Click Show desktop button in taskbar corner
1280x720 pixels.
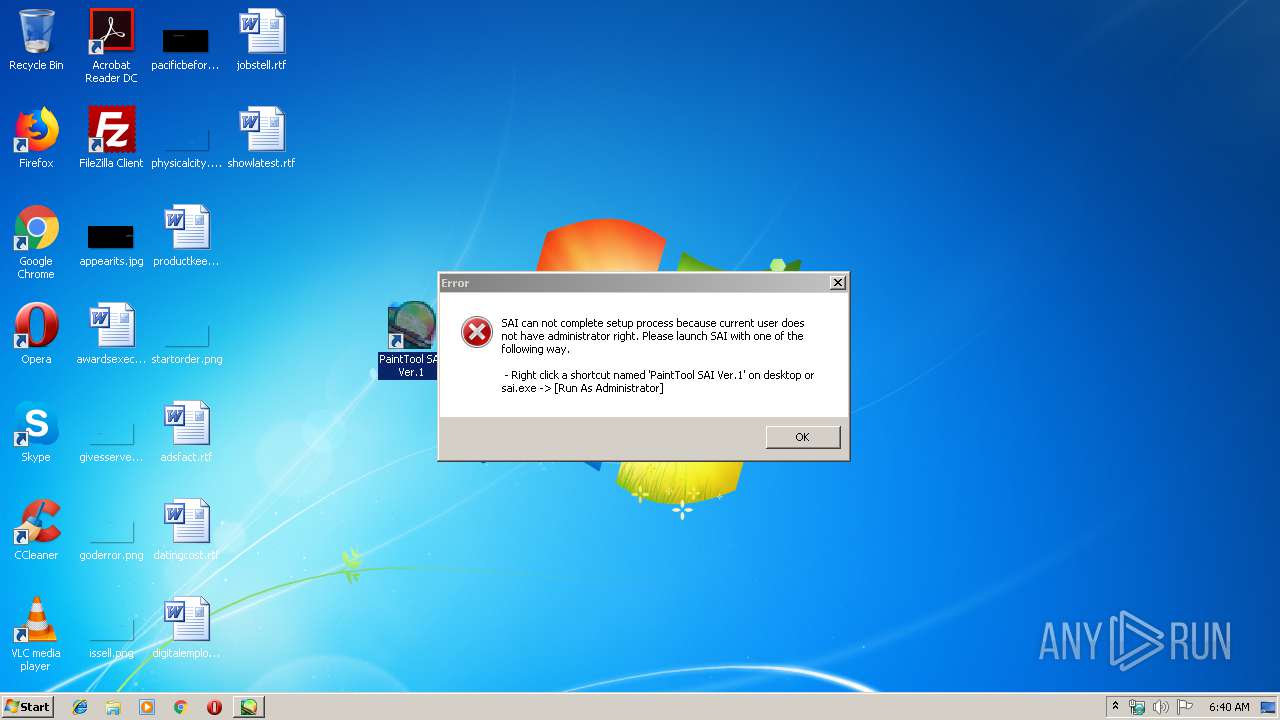(x=1270, y=707)
